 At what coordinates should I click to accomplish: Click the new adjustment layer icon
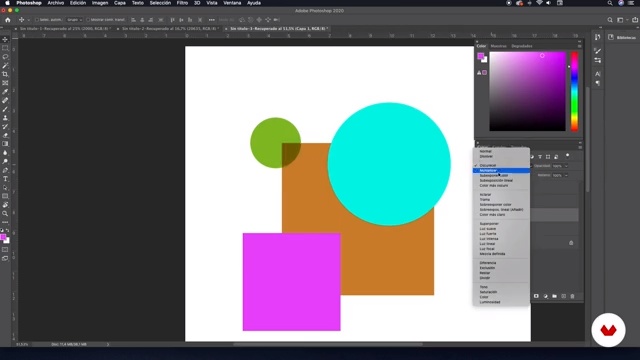point(545,296)
